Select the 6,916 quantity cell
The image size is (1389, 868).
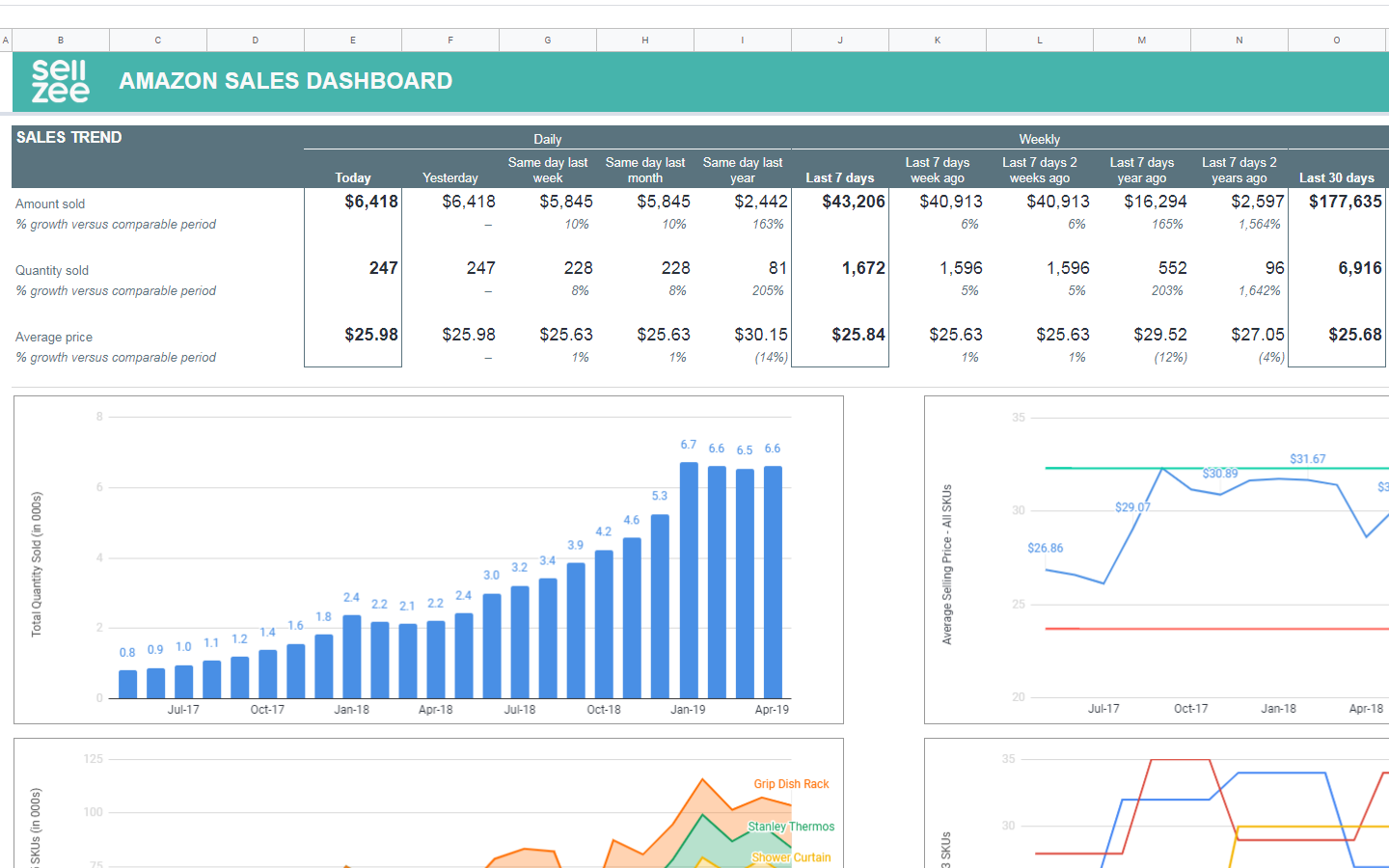(1360, 268)
